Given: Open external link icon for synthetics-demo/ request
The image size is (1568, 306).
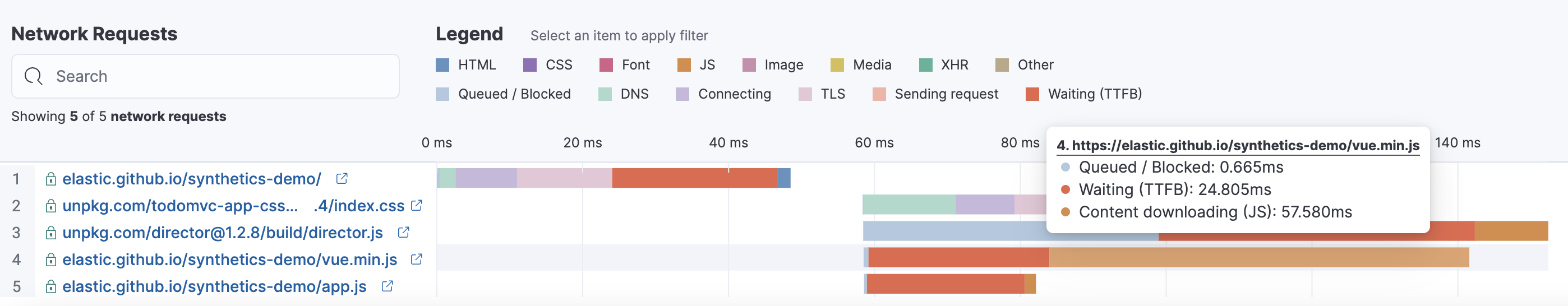Looking at the screenshot, I should tap(342, 178).
